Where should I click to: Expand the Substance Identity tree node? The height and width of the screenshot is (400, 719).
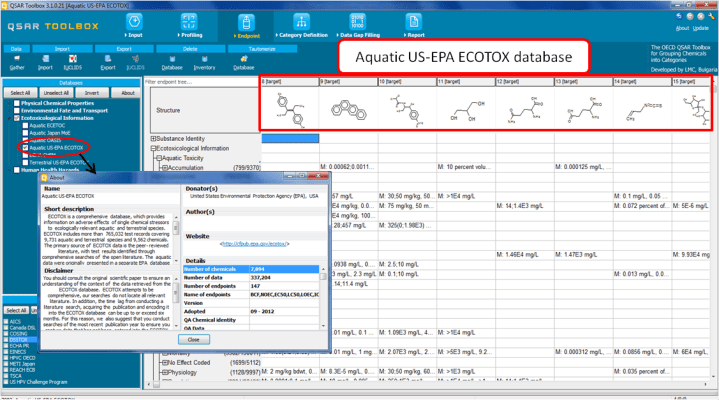pos(153,138)
